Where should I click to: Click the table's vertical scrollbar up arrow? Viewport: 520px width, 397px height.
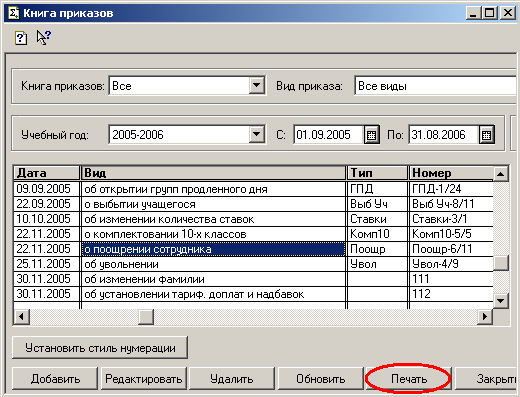click(x=501, y=174)
